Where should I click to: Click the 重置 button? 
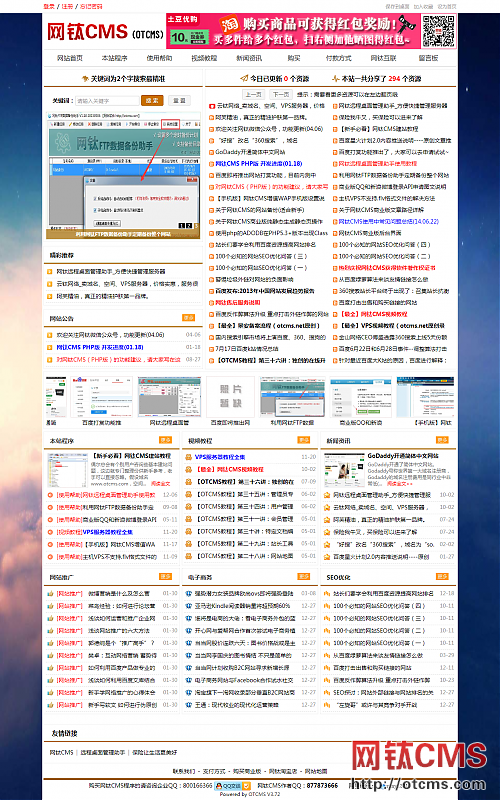tap(179, 101)
